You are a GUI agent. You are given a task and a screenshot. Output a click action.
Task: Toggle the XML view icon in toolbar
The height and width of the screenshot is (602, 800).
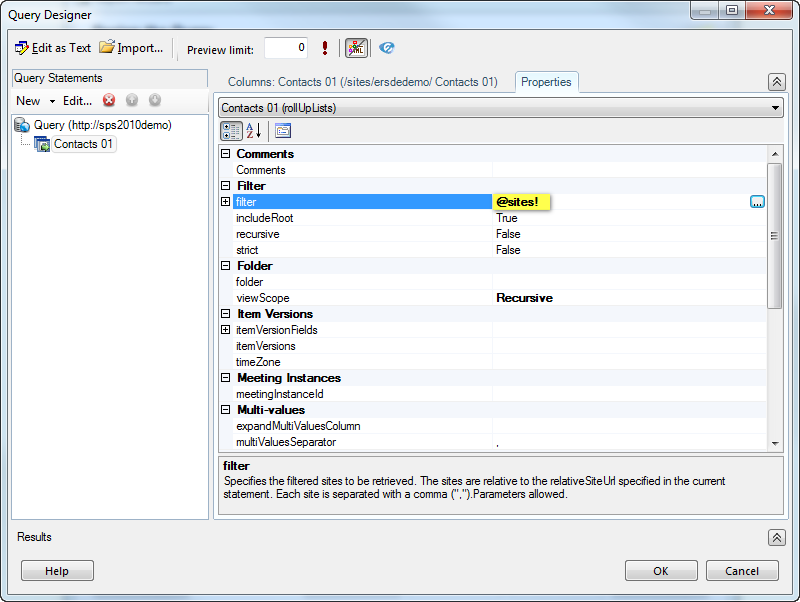[356, 48]
